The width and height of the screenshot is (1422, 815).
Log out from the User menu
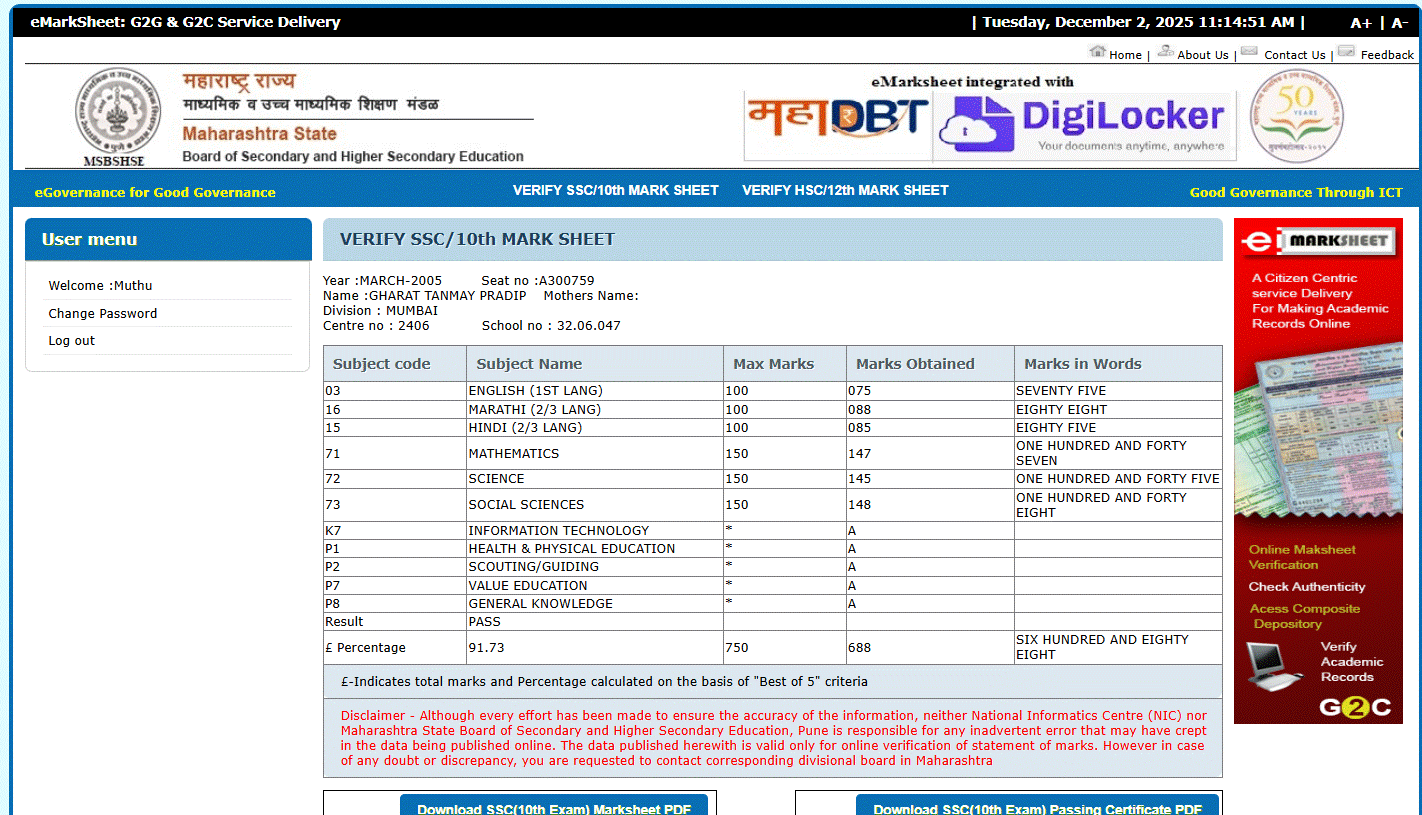coord(72,341)
